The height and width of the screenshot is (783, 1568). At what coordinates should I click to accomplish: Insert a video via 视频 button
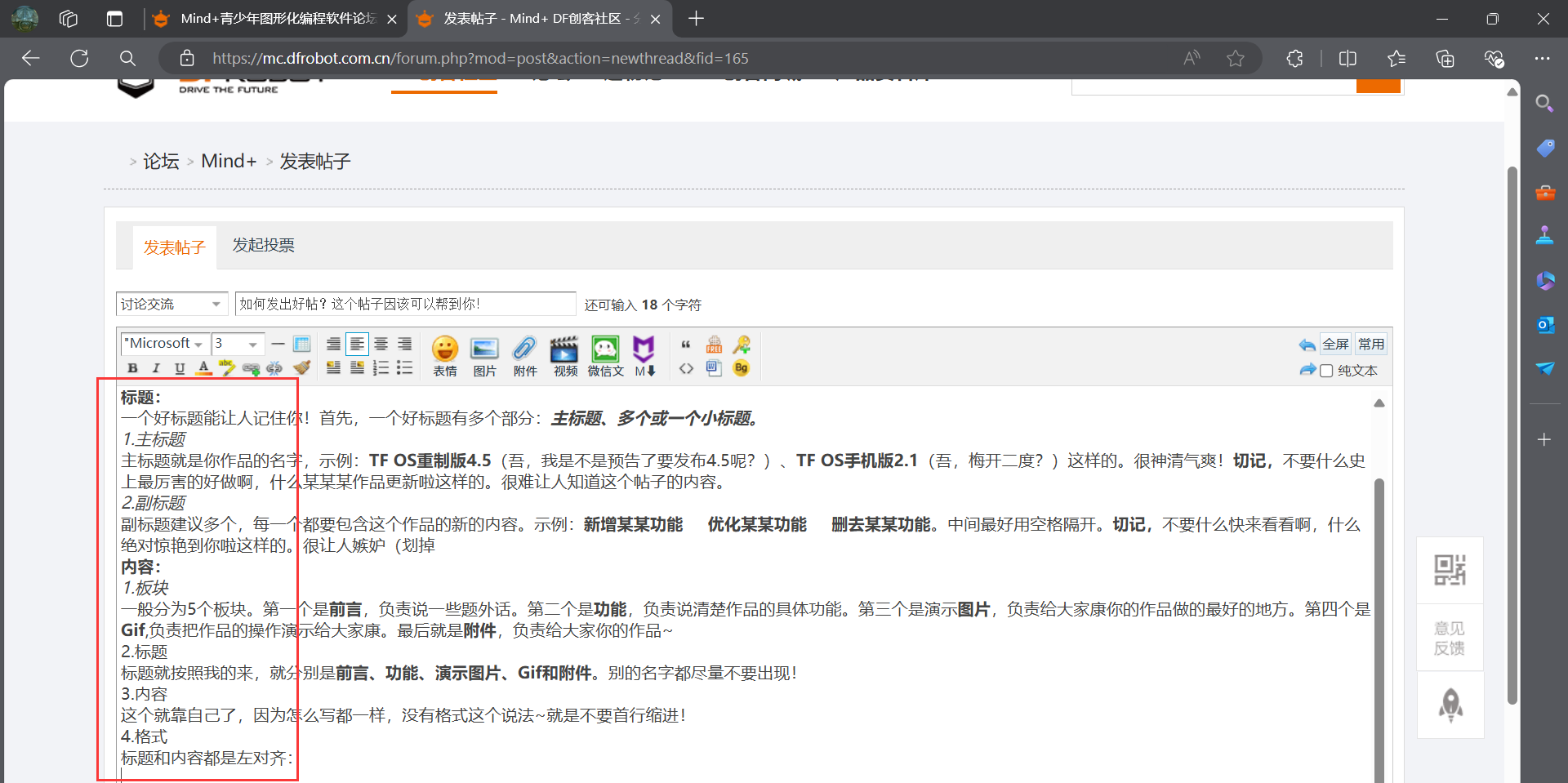coord(564,356)
